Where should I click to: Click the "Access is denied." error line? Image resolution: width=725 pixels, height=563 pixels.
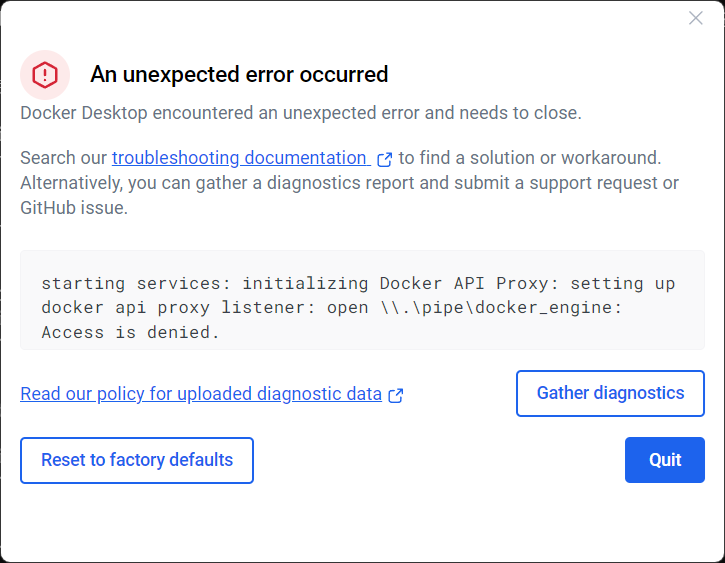click(130, 332)
